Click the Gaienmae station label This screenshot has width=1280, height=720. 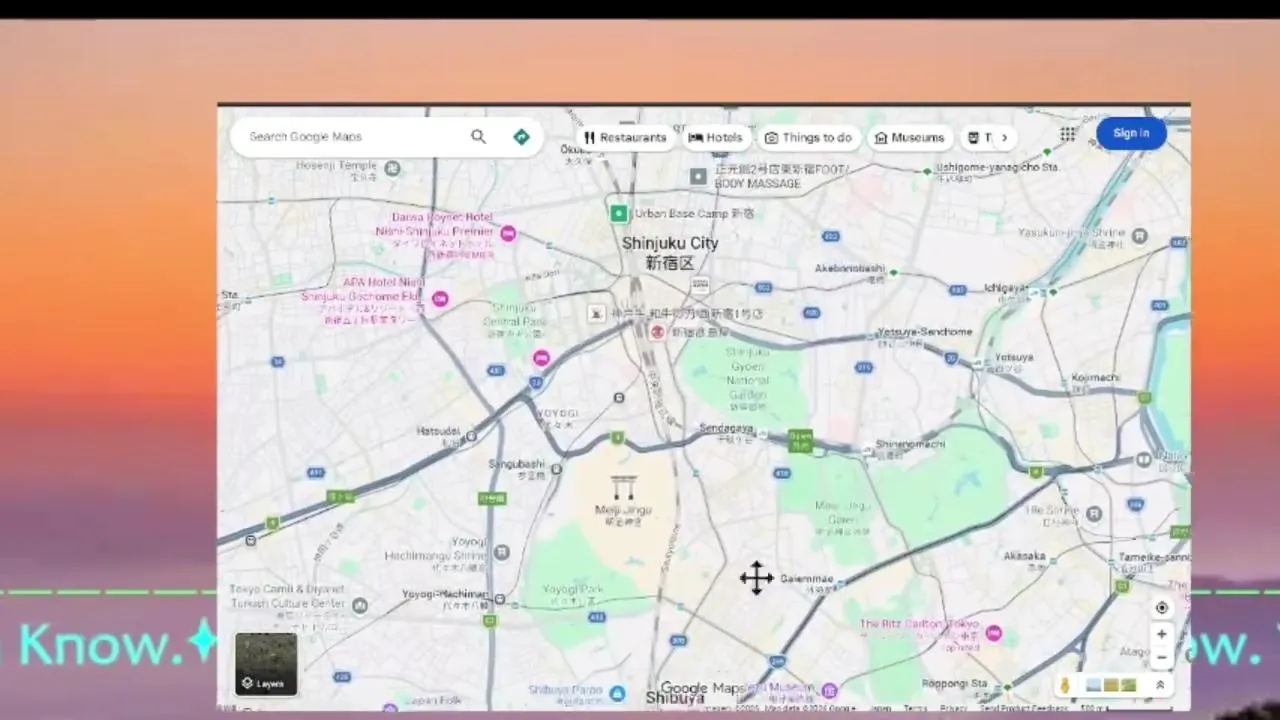806,579
